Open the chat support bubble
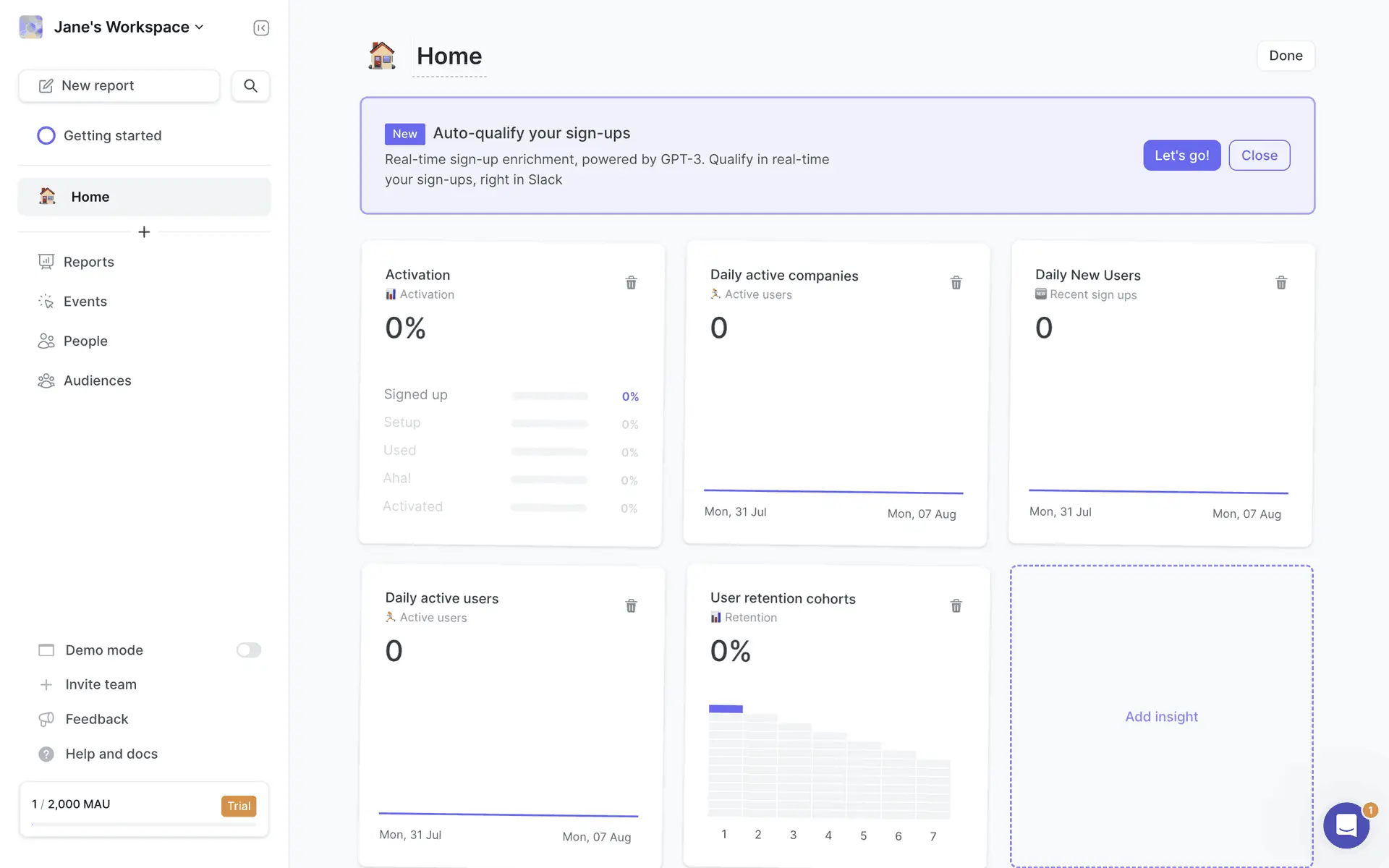The image size is (1389, 868). (1346, 825)
